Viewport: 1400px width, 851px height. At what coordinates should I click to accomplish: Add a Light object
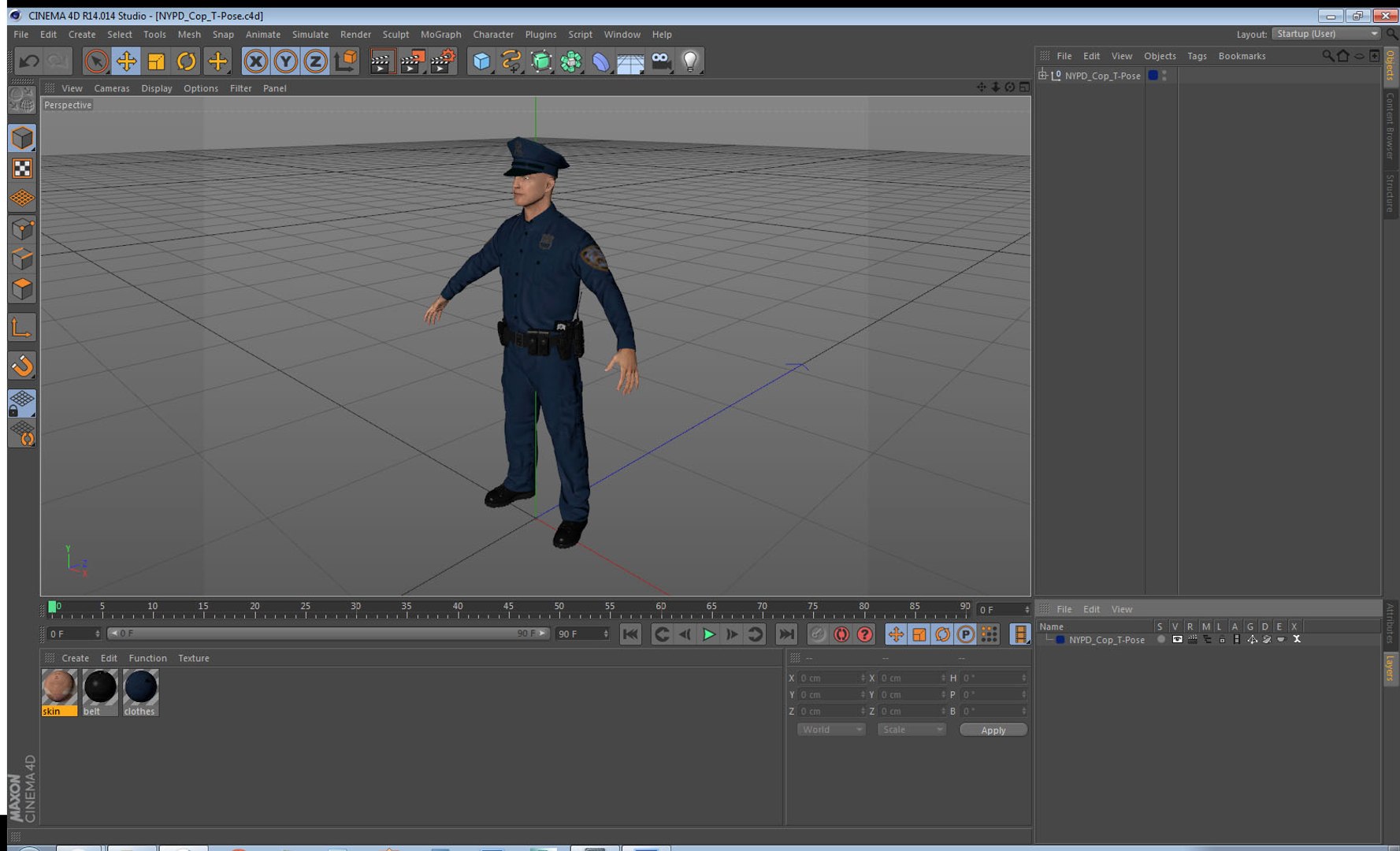click(690, 61)
